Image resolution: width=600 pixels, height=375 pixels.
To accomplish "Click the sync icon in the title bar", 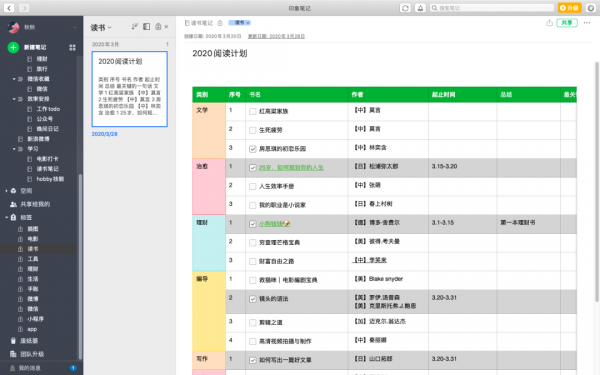I will [x=405, y=8].
